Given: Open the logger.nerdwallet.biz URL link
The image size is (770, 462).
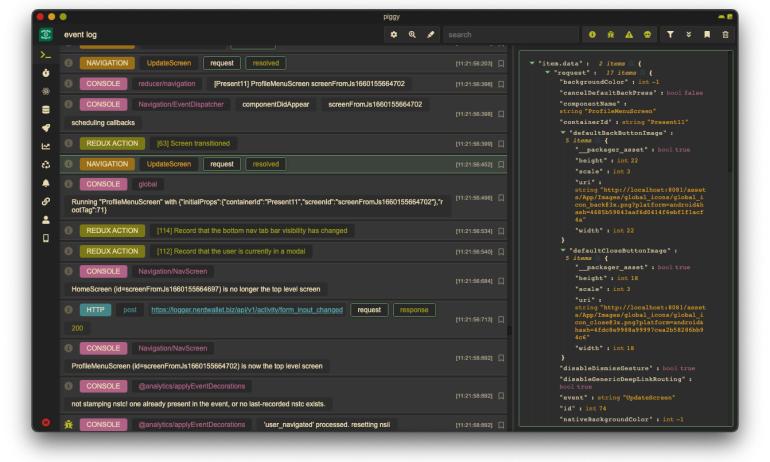Looking at the screenshot, I should pyautogui.click(x=247, y=310).
